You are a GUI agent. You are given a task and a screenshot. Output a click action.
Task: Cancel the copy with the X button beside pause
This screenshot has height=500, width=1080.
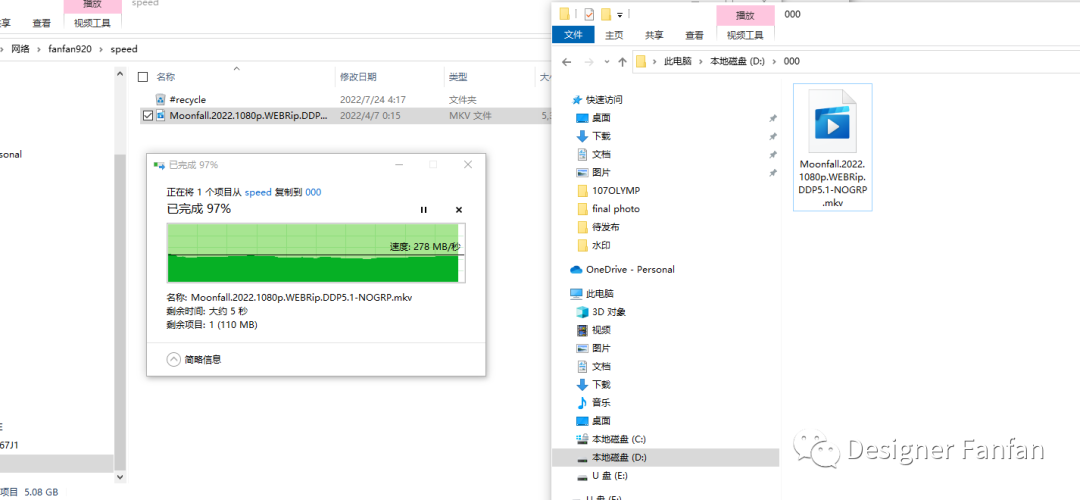(459, 210)
